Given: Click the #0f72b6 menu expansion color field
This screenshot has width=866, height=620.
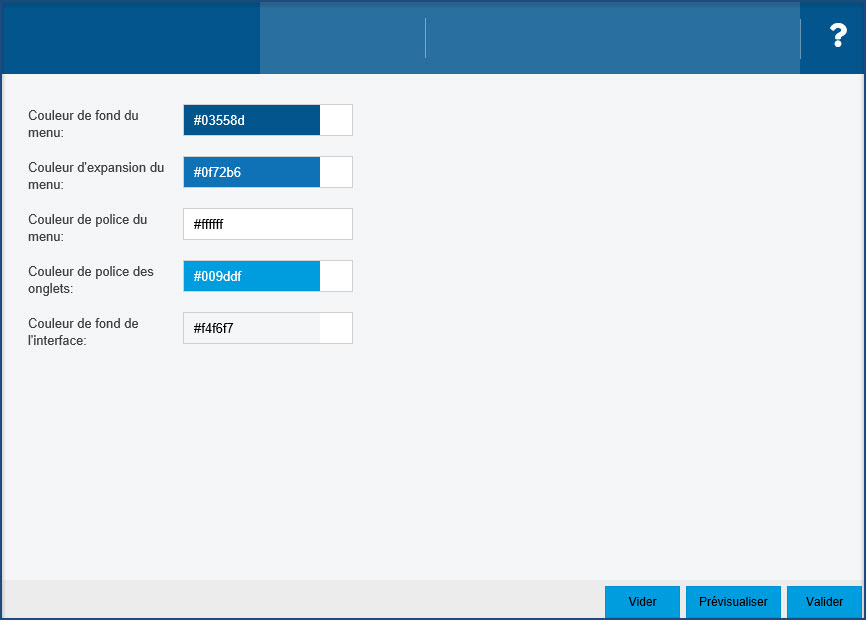Looking at the screenshot, I should tap(251, 172).
